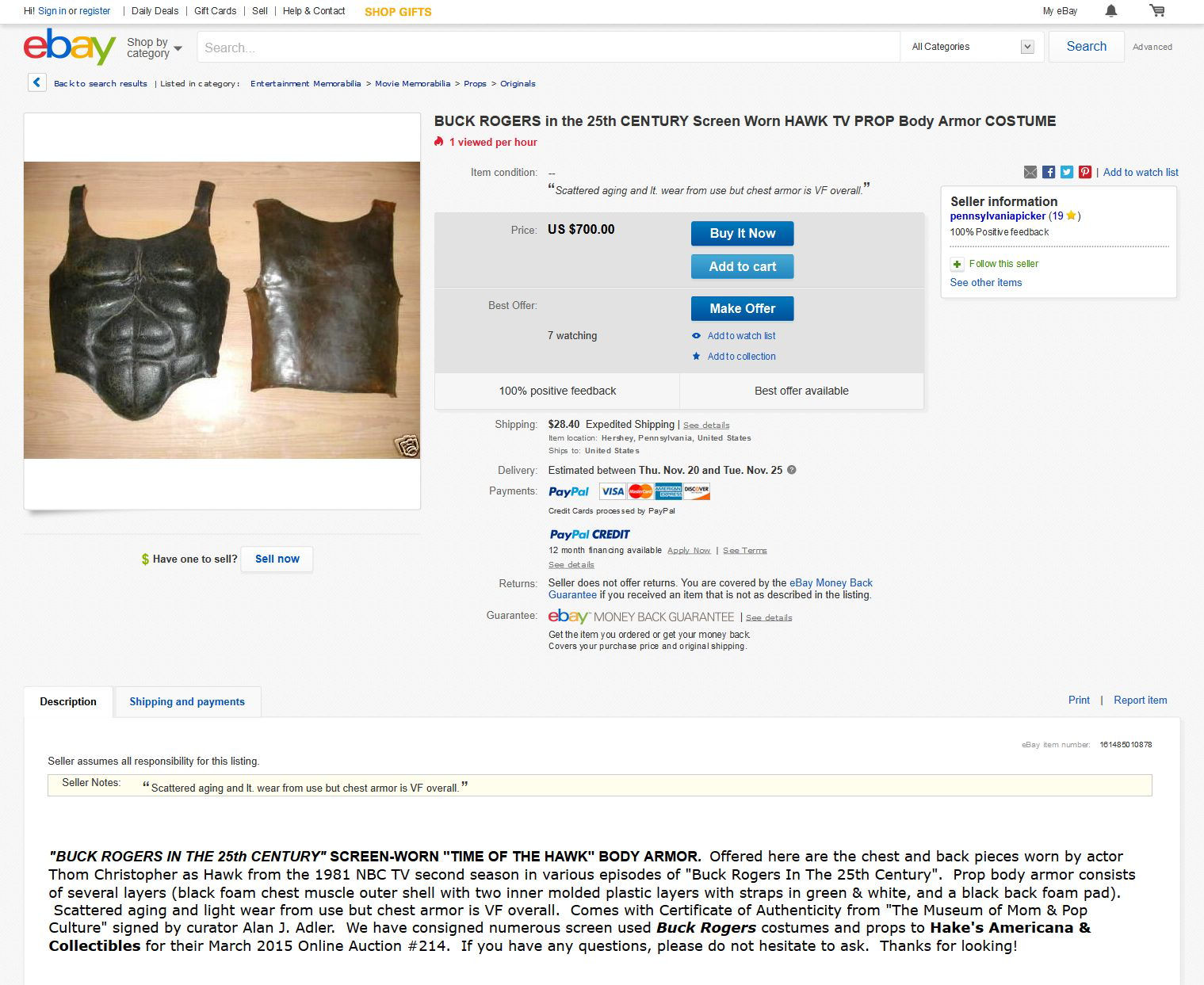
Task: Open the notifications bell icon
Action: coord(1111,10)
